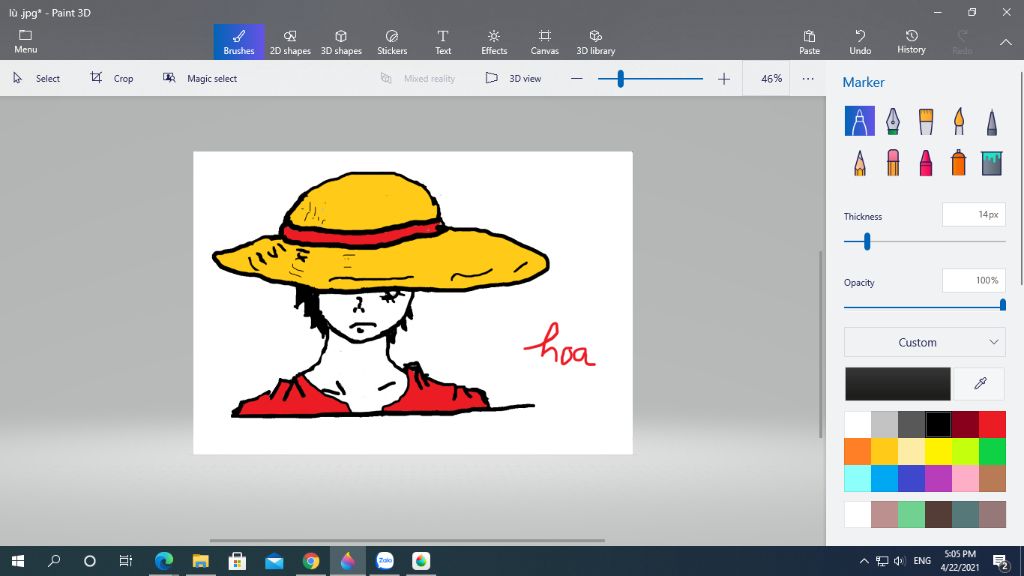This screenshot has height=576, width=1024.
Task: Zoom in with the plus button
Action: coord(724,79)
